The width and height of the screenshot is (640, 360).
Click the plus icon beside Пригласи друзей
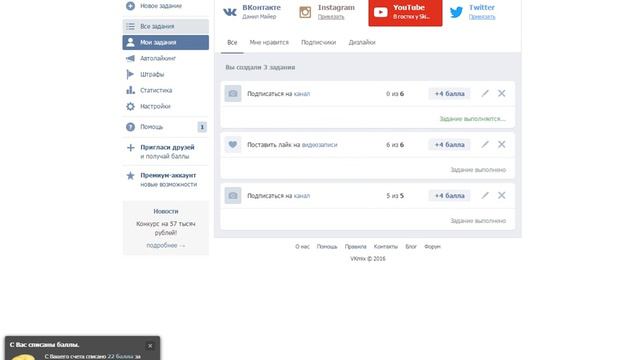pos(130,147)
